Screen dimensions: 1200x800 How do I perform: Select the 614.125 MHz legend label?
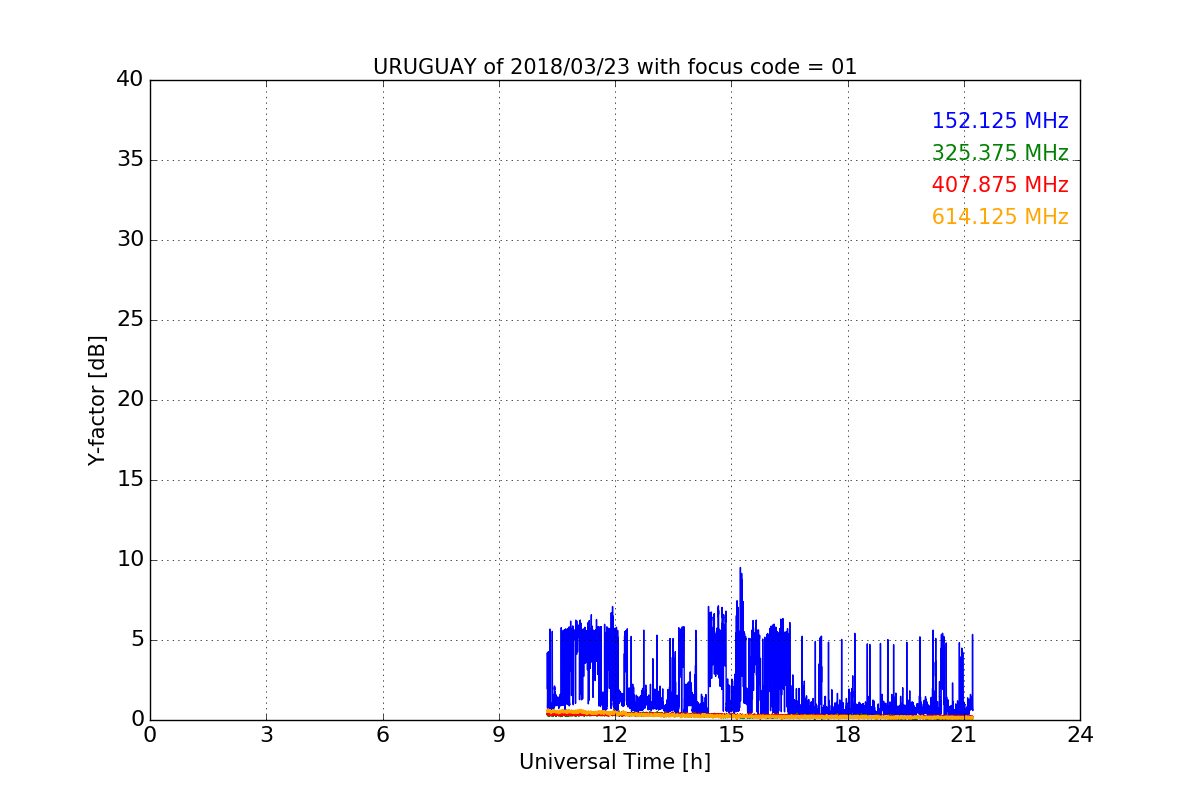(x=1000, y=217)
